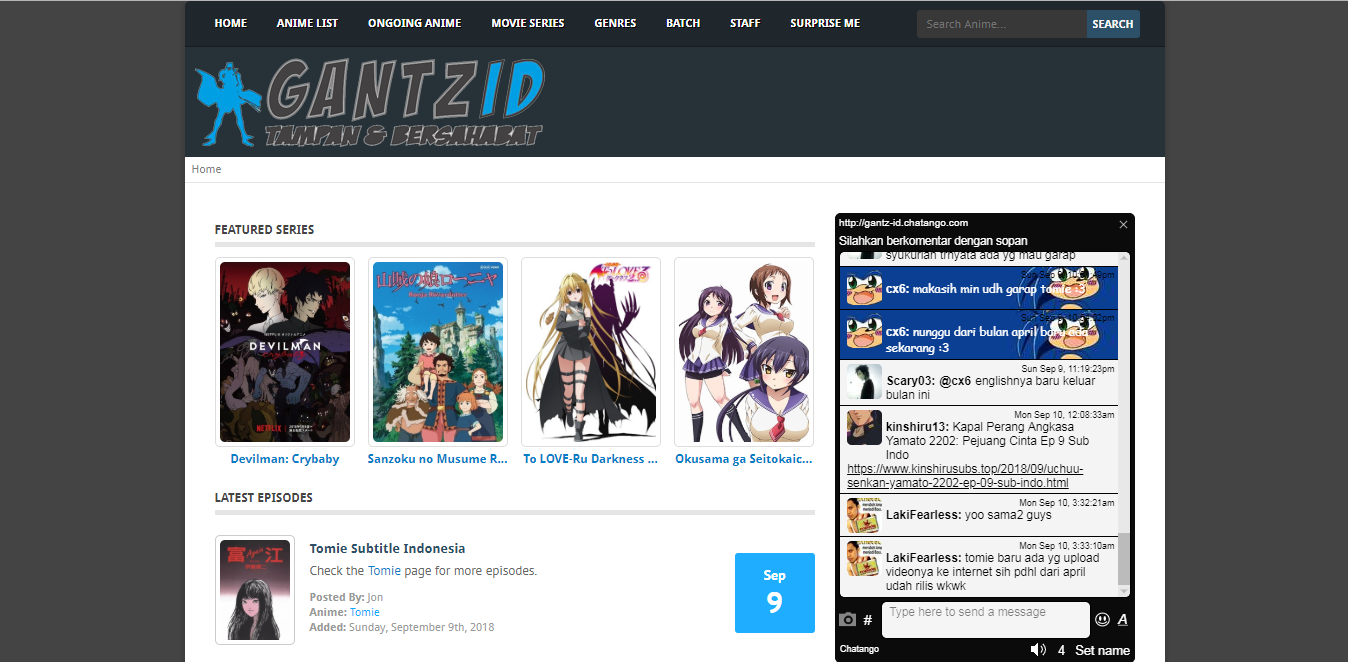
Task: Click Added: Sunday, September 9th, 2018 text
Action: [402, 627]
